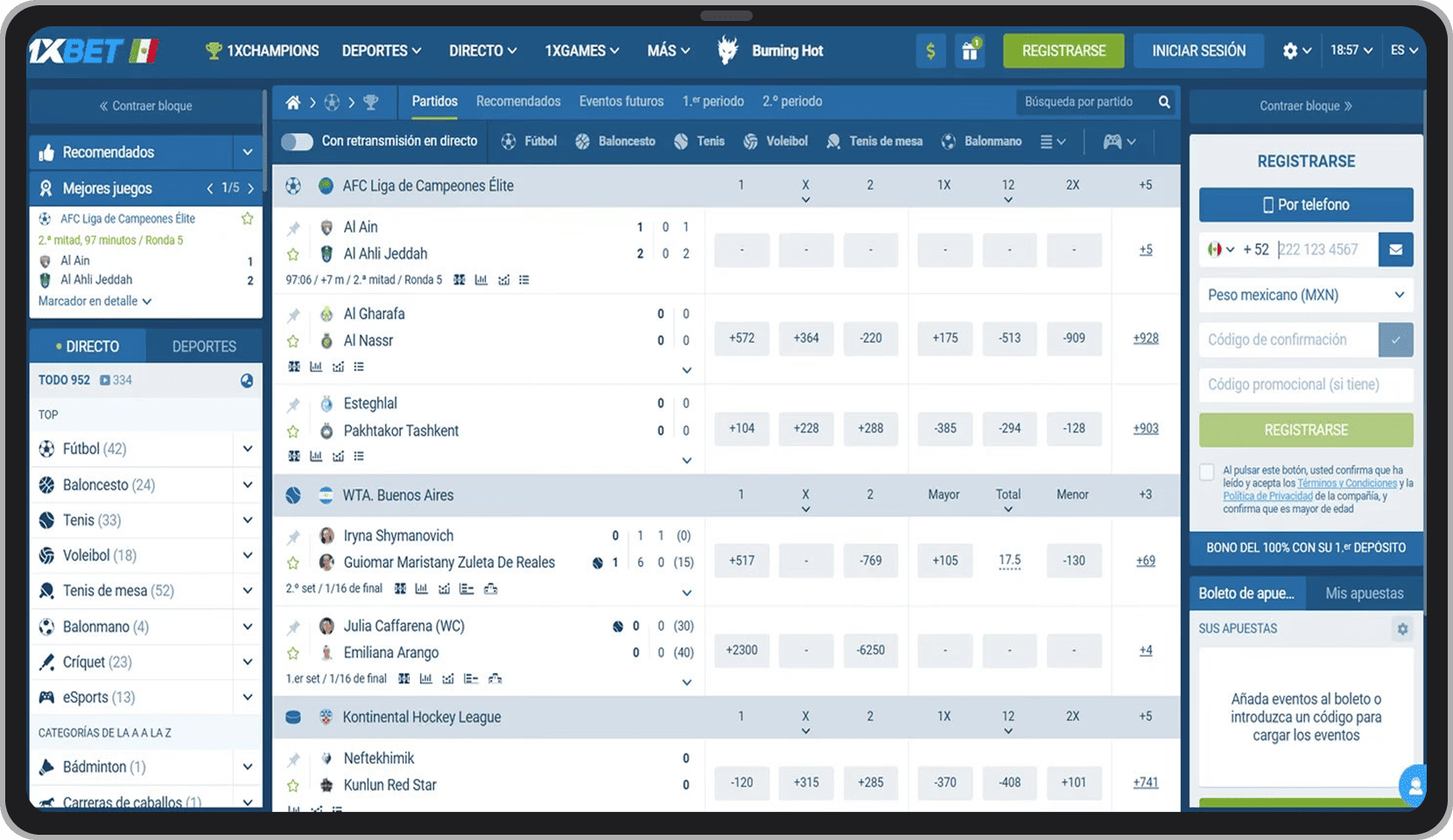Expand the Fútbol (42) sidebar category
This screenshot has height=840, width=1453.
point(248,449)
